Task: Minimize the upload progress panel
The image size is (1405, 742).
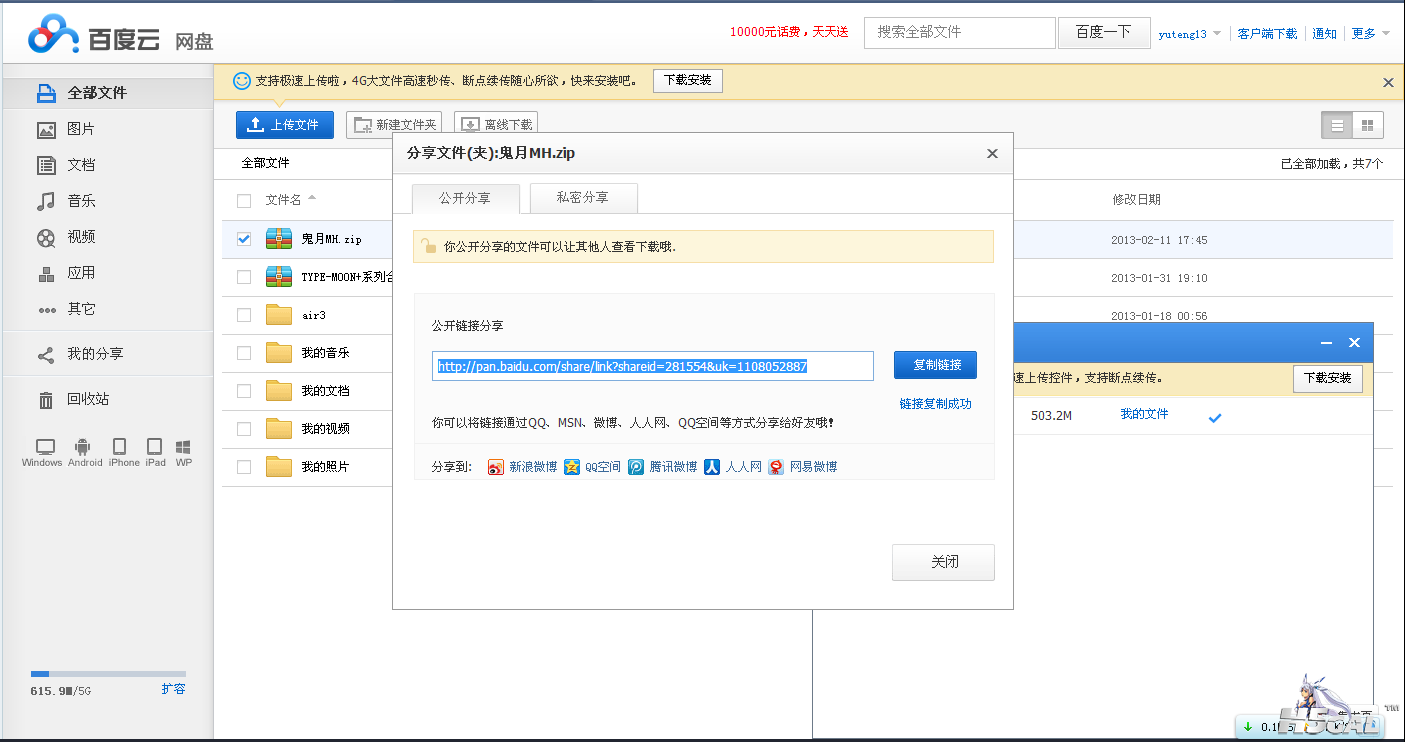Action: pos(1326,343)
